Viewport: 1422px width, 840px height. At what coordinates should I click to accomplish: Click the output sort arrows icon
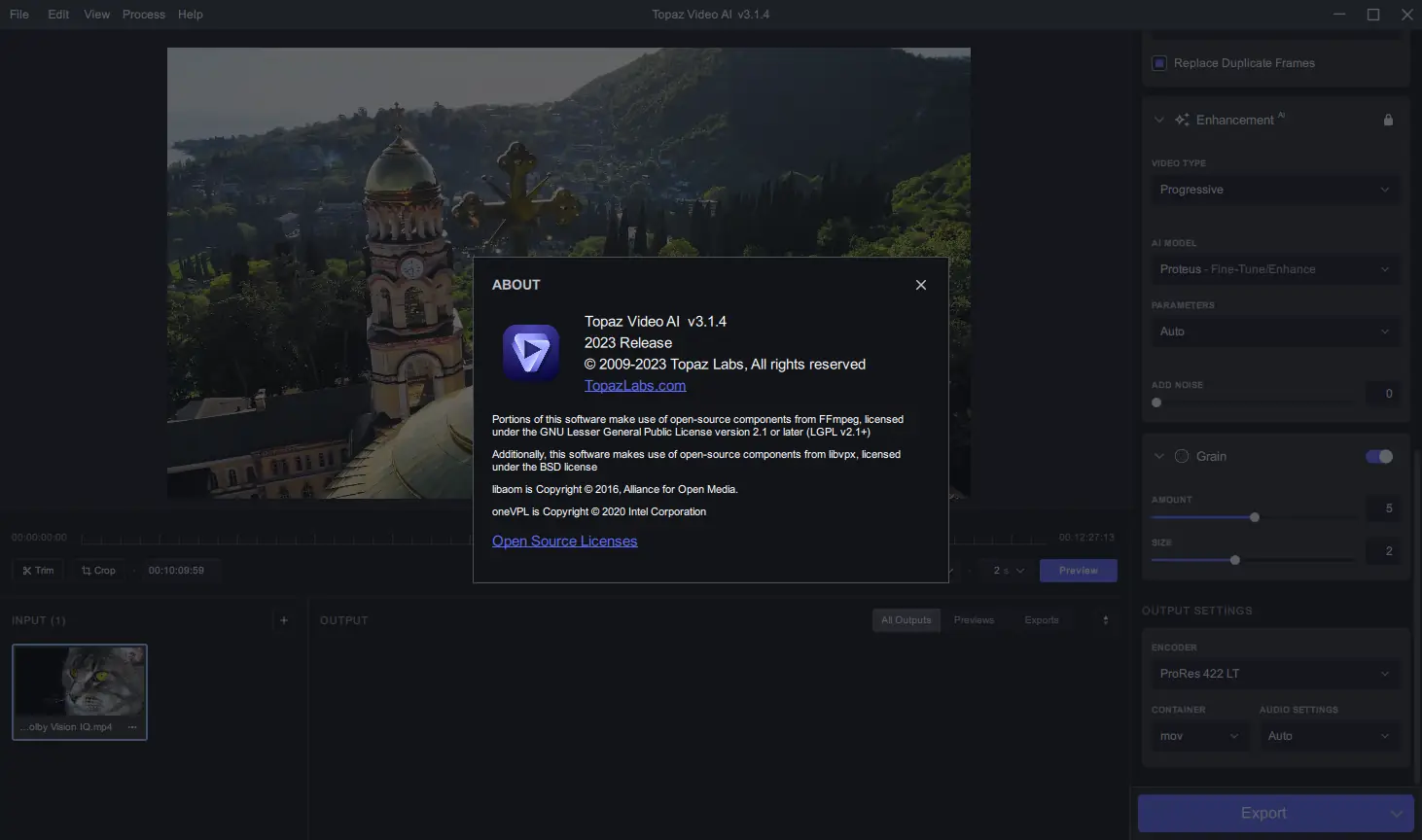1105,620
